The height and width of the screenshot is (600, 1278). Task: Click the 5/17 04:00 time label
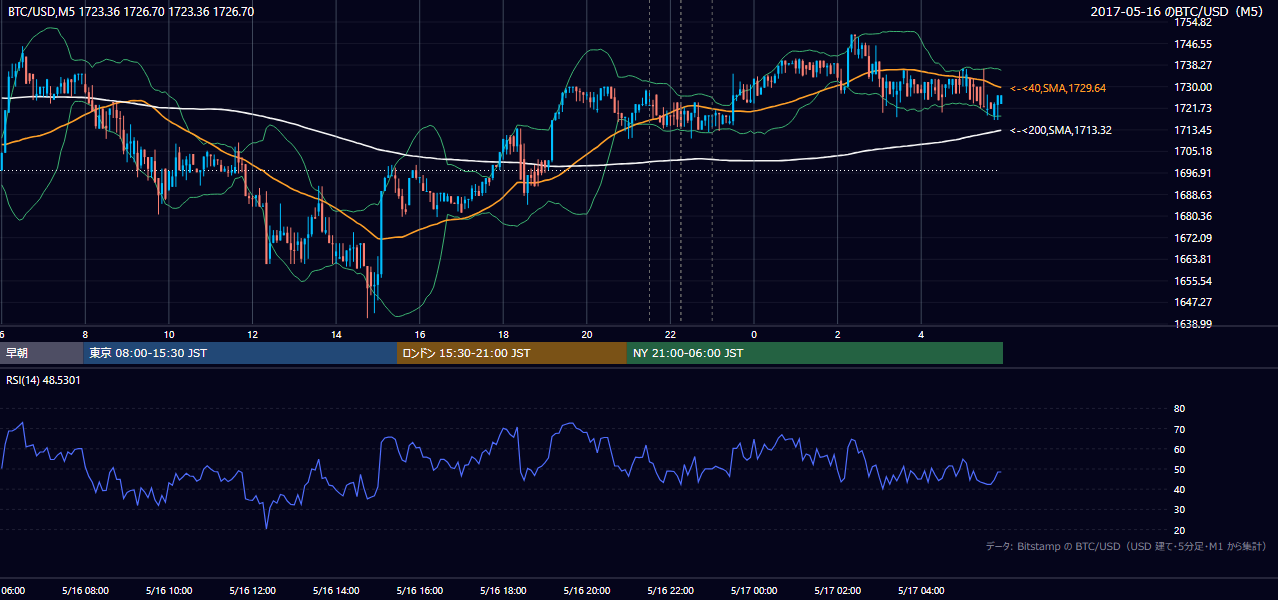pos(922,590)
